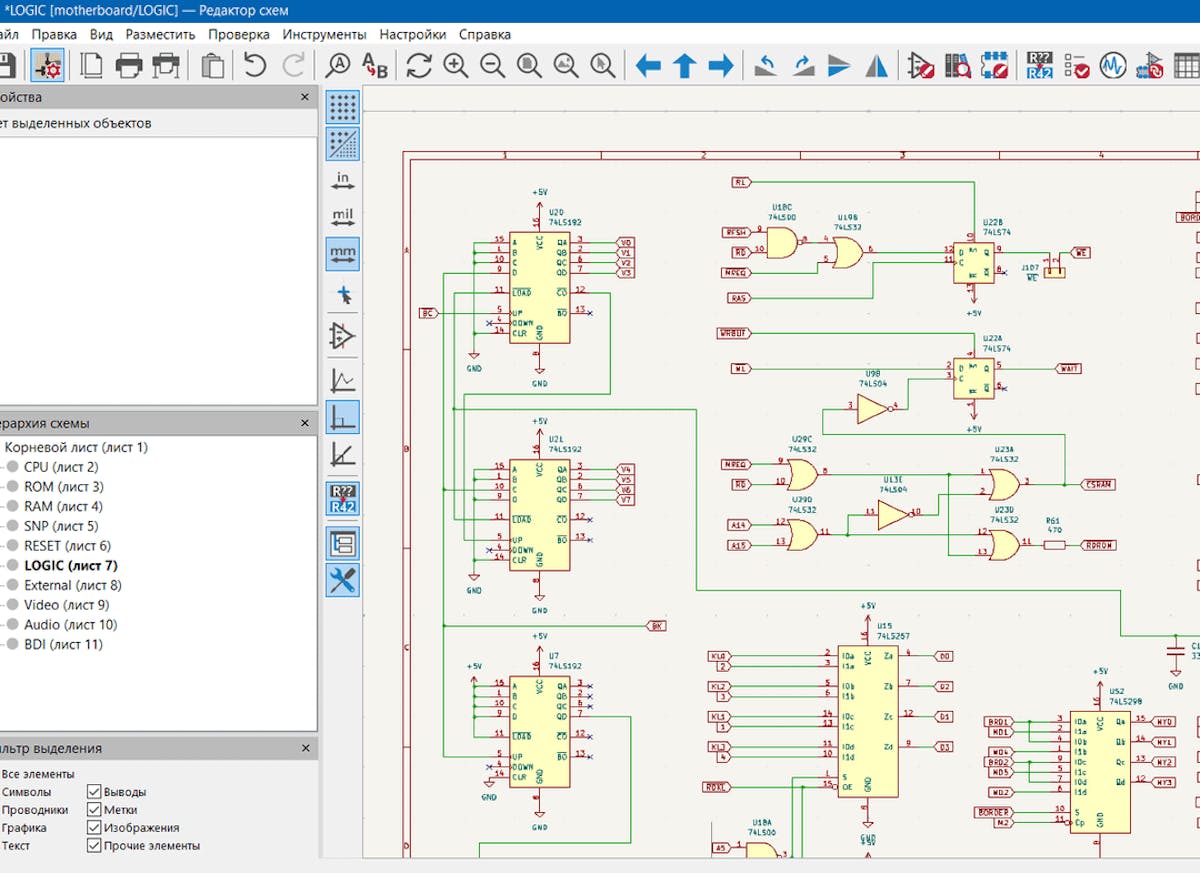1200x873 pixels.
Task: Open the Symbol Editor icon
Action: pos(921,66)
